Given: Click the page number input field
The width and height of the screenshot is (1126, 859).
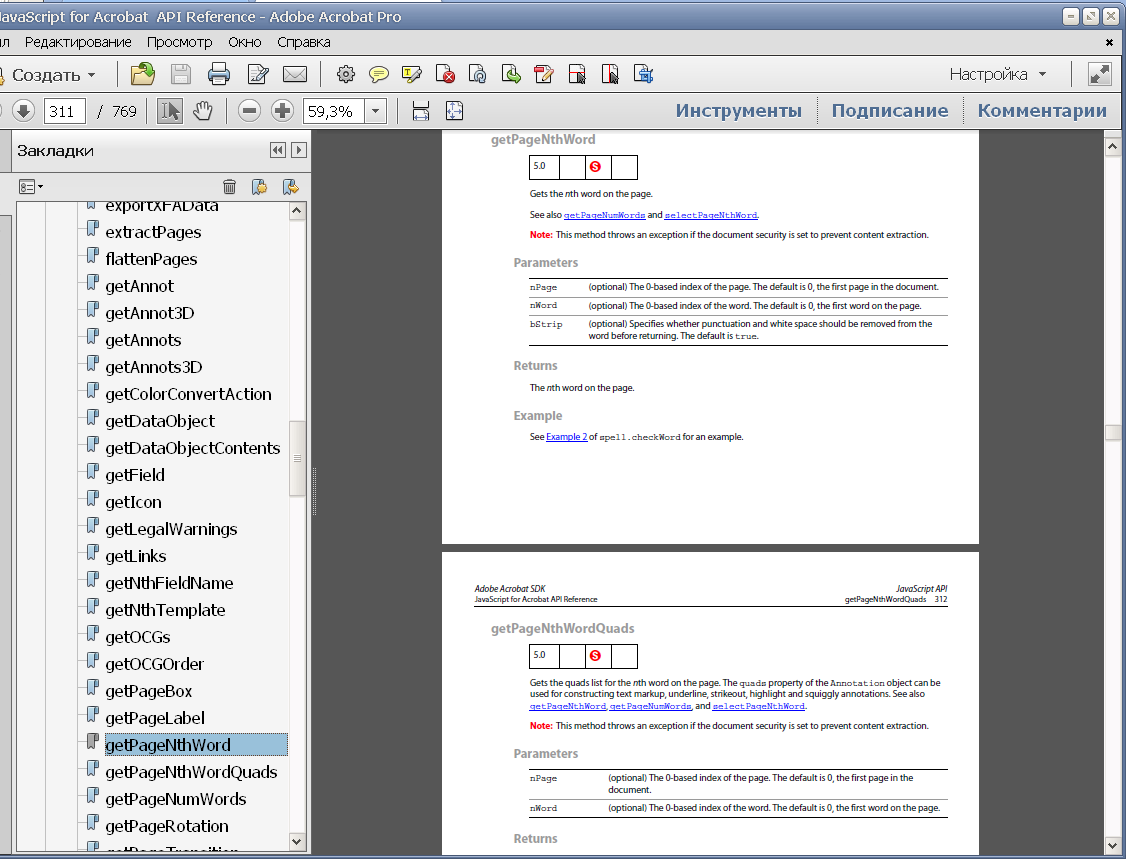Looking at the screenshot, I should click(65, 111).
